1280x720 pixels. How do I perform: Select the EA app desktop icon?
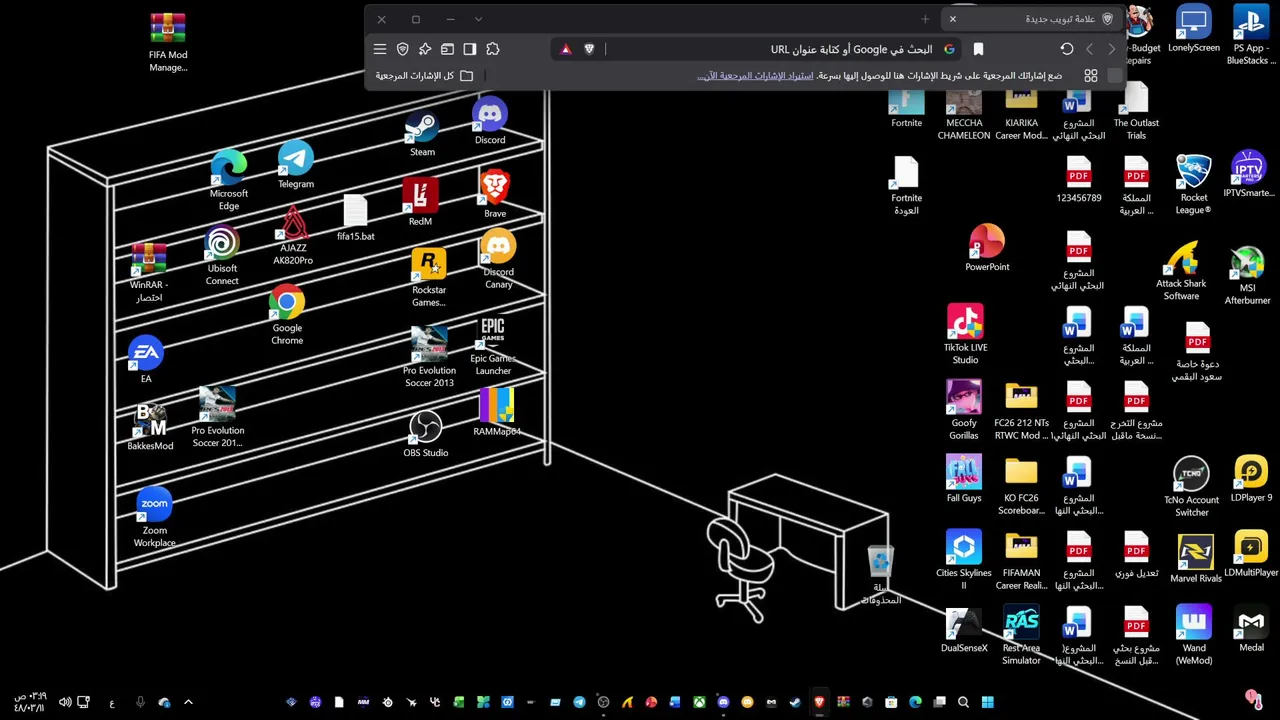146,360
